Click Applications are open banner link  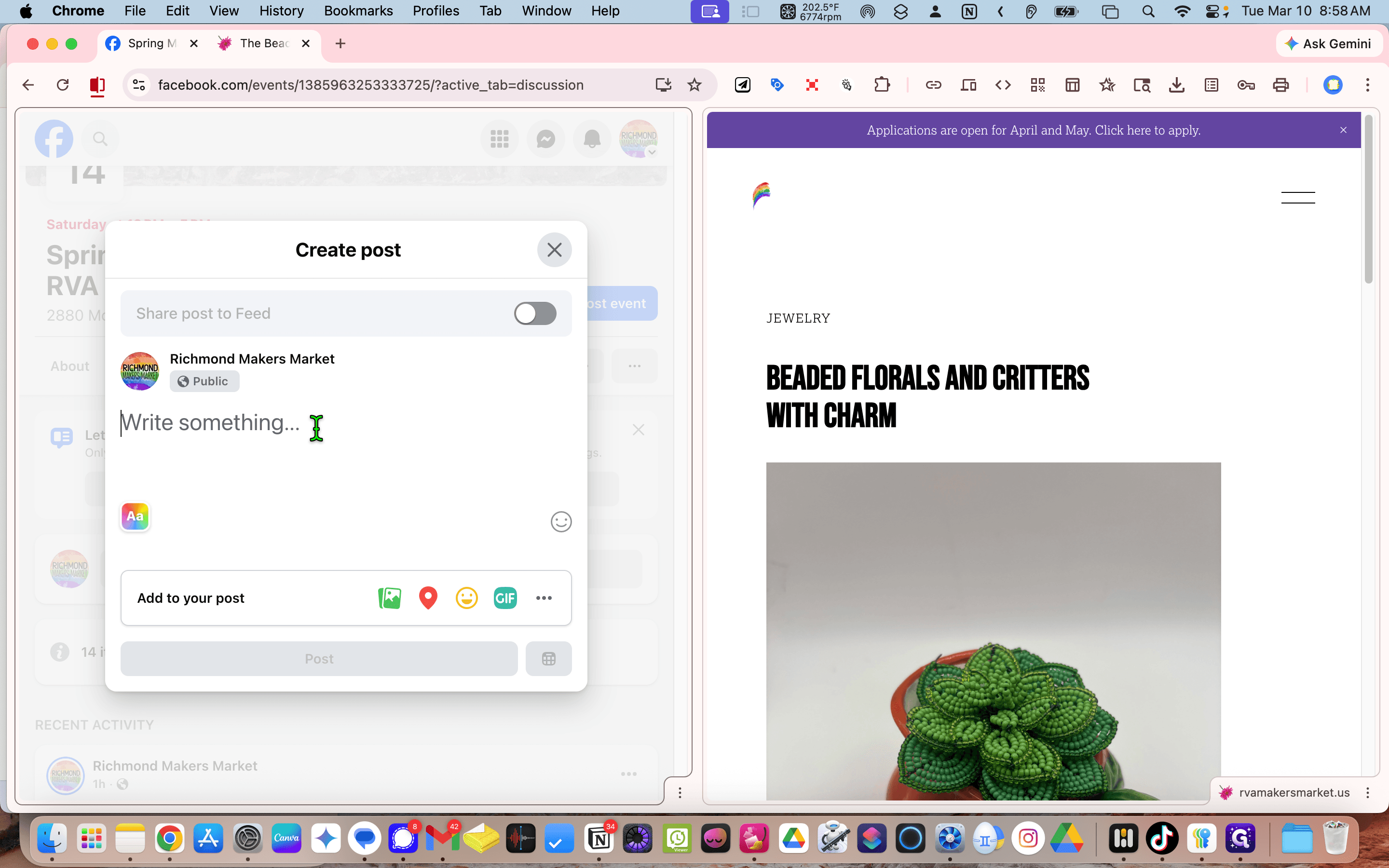coord(1033,130)
